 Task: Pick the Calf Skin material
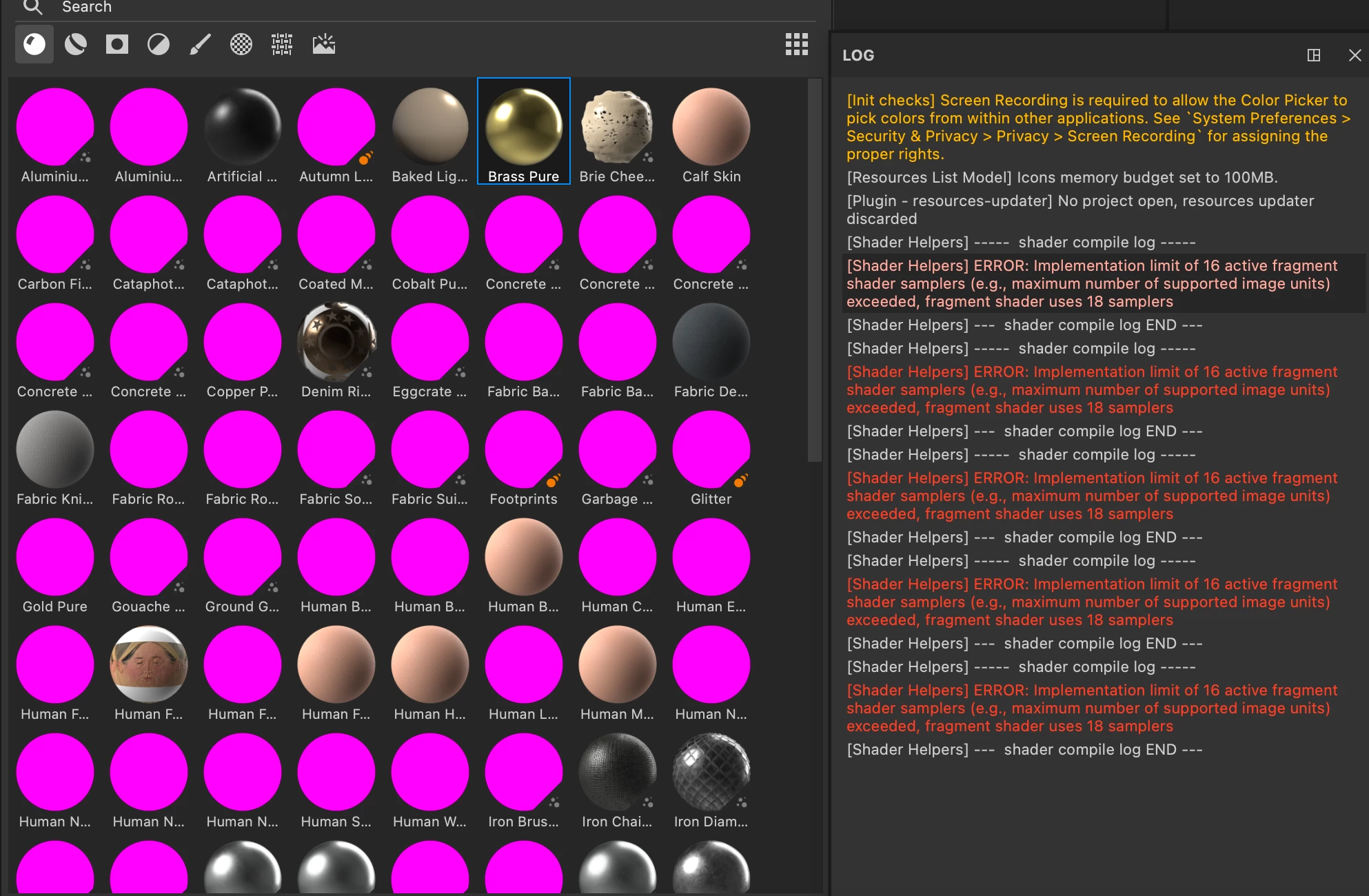coord(711,128)
